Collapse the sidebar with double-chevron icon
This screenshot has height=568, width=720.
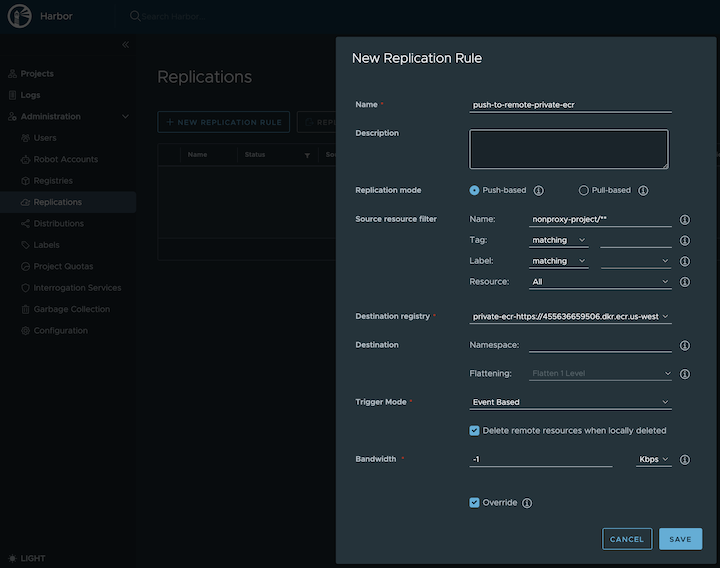click(x=125, y=45)
